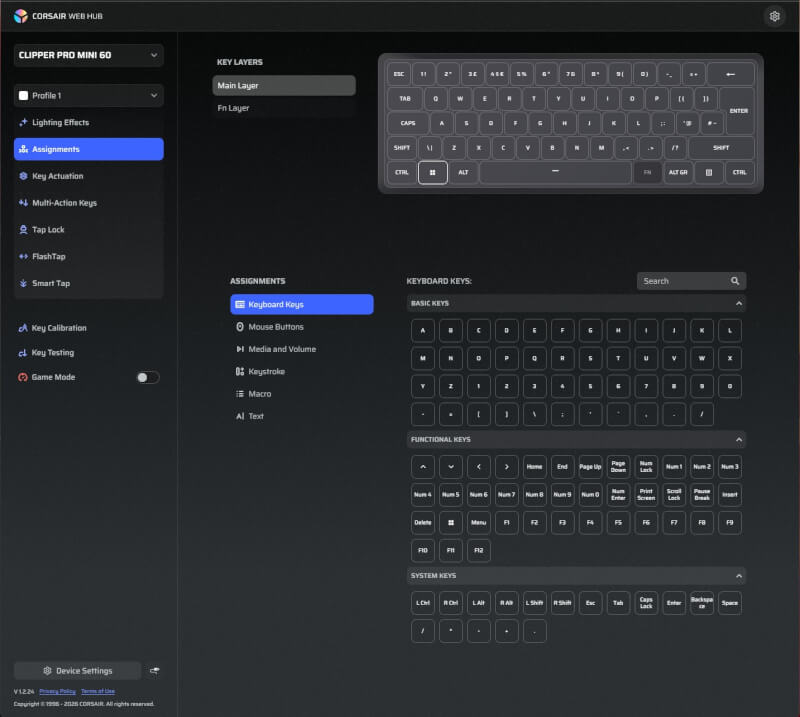This screenshot has width=800, height=717.
Task: Assign the Num Lock functional key
Action: point(646,466)
